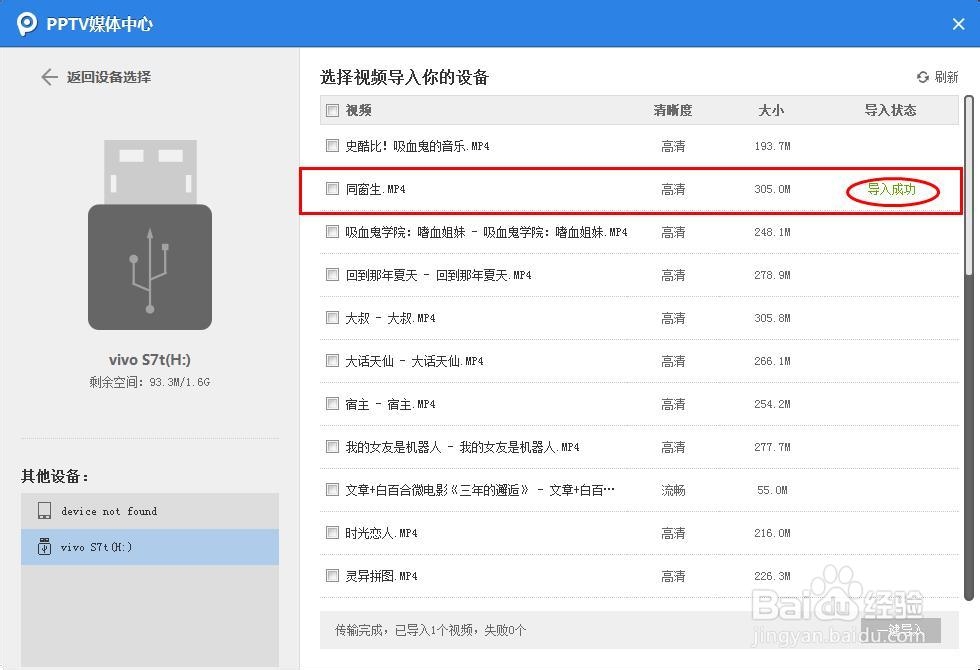The image size is (980, 670).
Task: Click the white X close icon
Action: click(957, 24)
